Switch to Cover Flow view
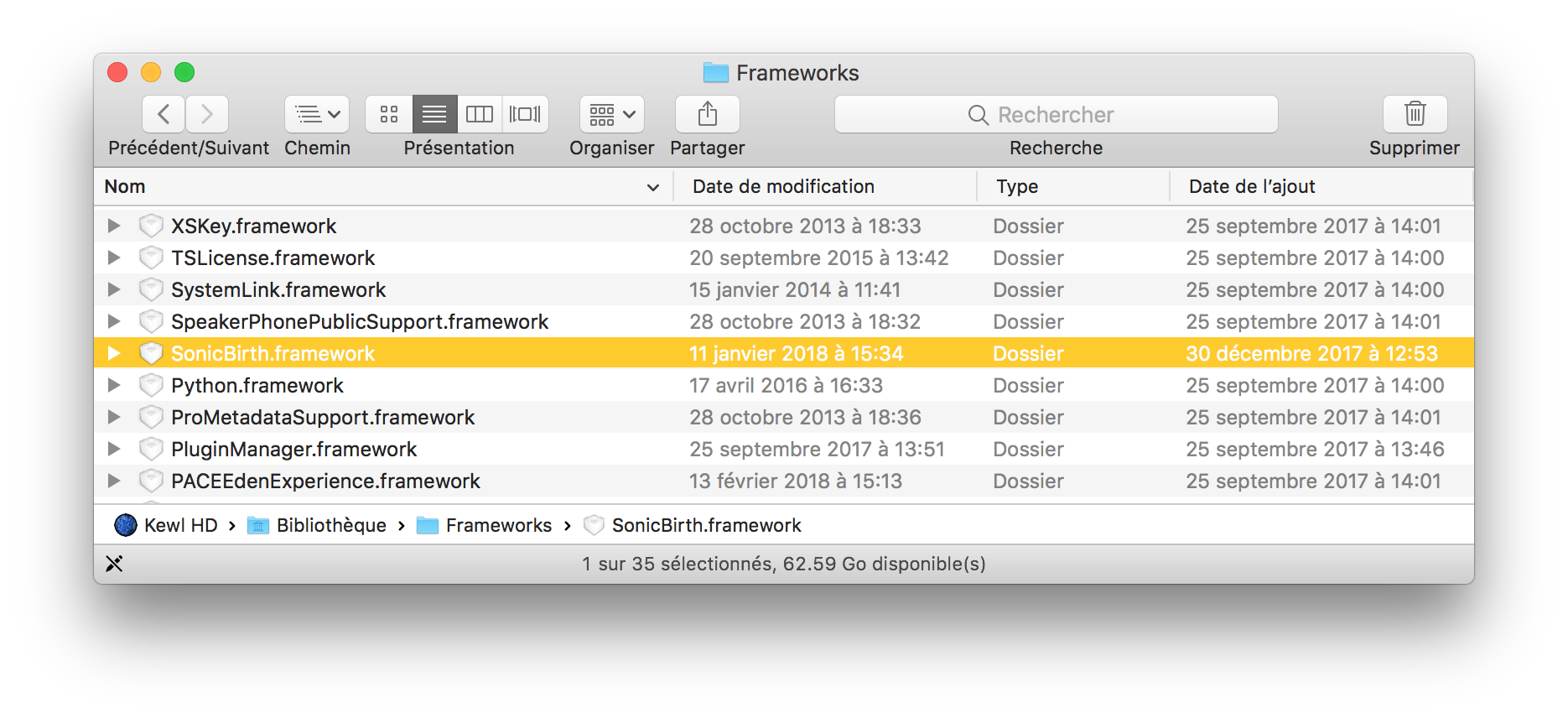 (526, 114)
